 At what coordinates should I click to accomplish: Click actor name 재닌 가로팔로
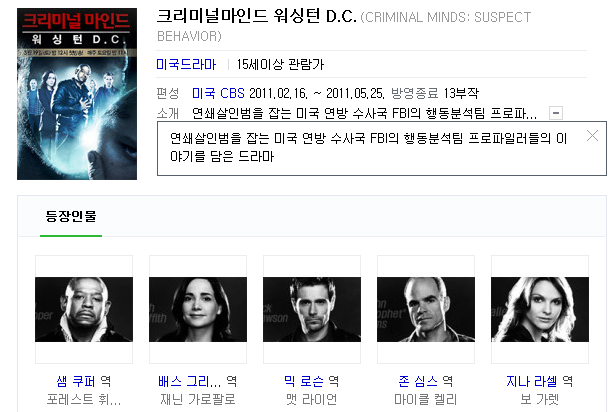click(198, 399)
